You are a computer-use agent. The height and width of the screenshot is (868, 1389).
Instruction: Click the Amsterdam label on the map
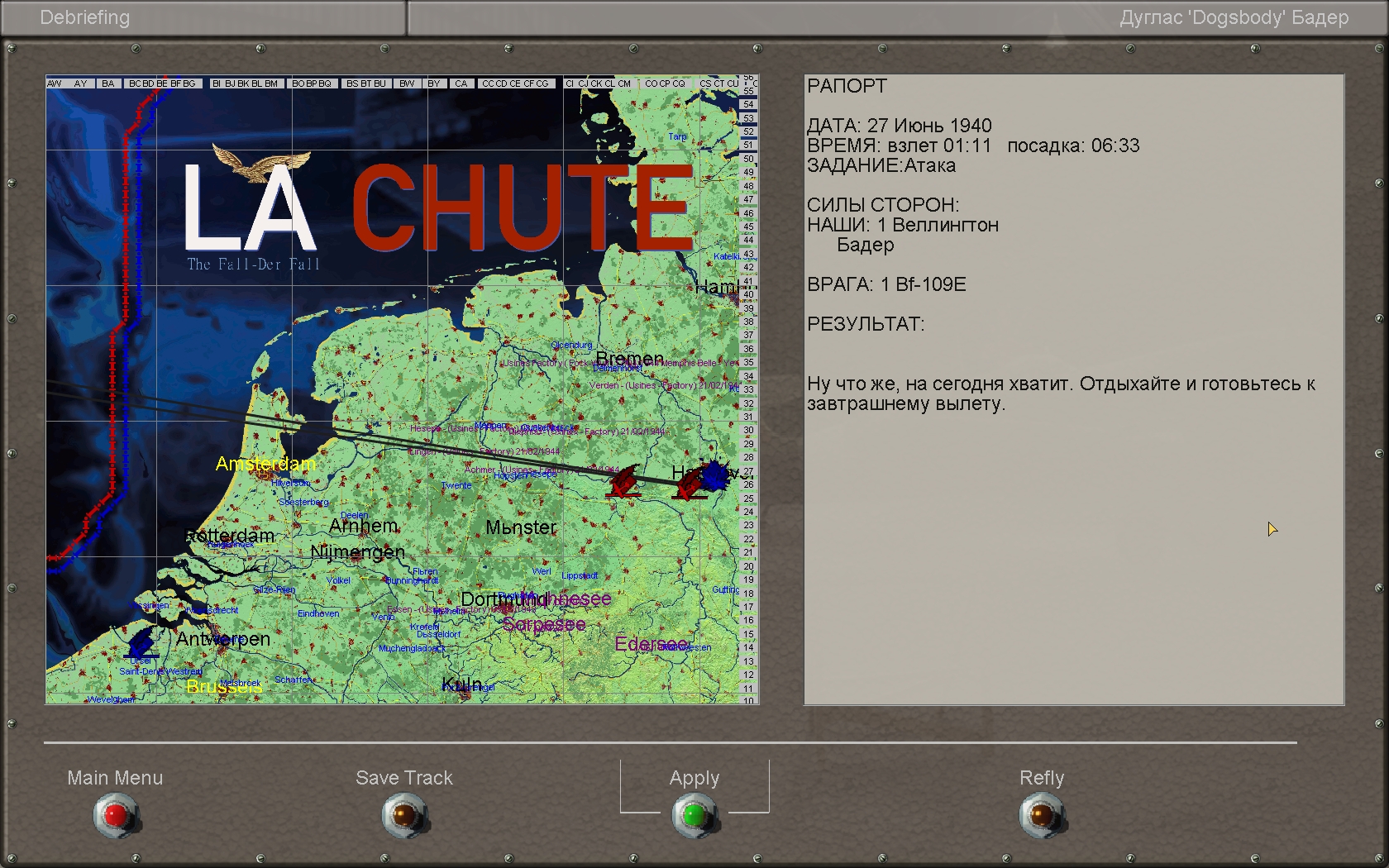pos(265,464)
